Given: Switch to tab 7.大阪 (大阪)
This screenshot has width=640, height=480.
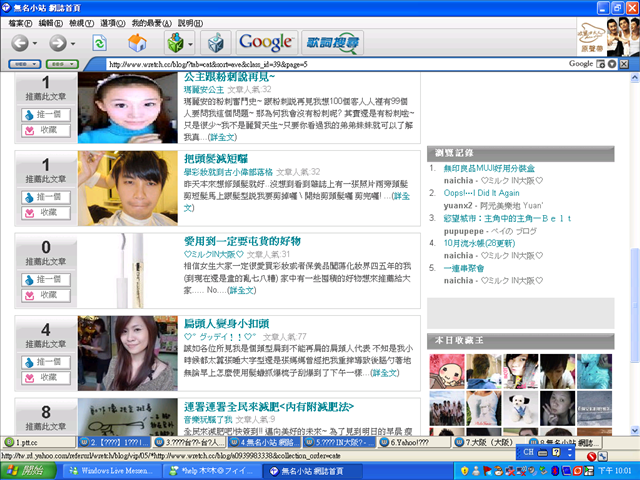Looking at the screenshot, I should pos(484,442).
